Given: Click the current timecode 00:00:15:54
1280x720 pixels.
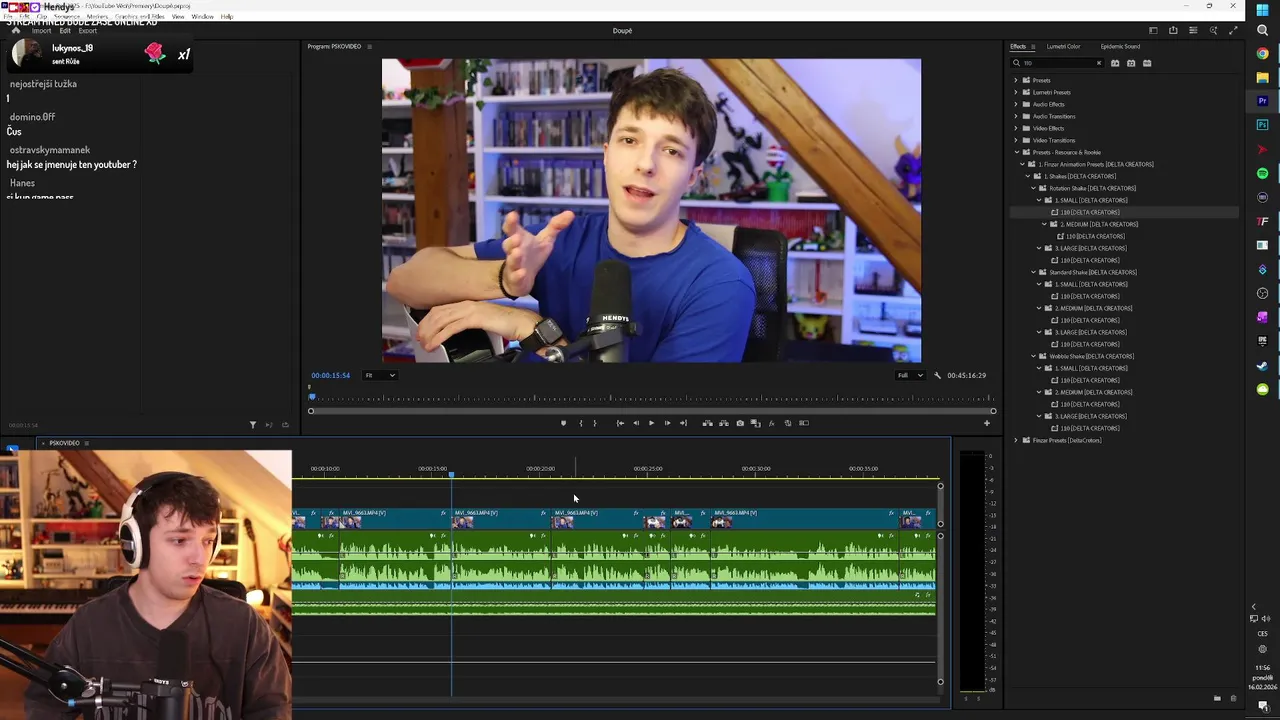Looking at the screenshot, I should tap(330, 375).
